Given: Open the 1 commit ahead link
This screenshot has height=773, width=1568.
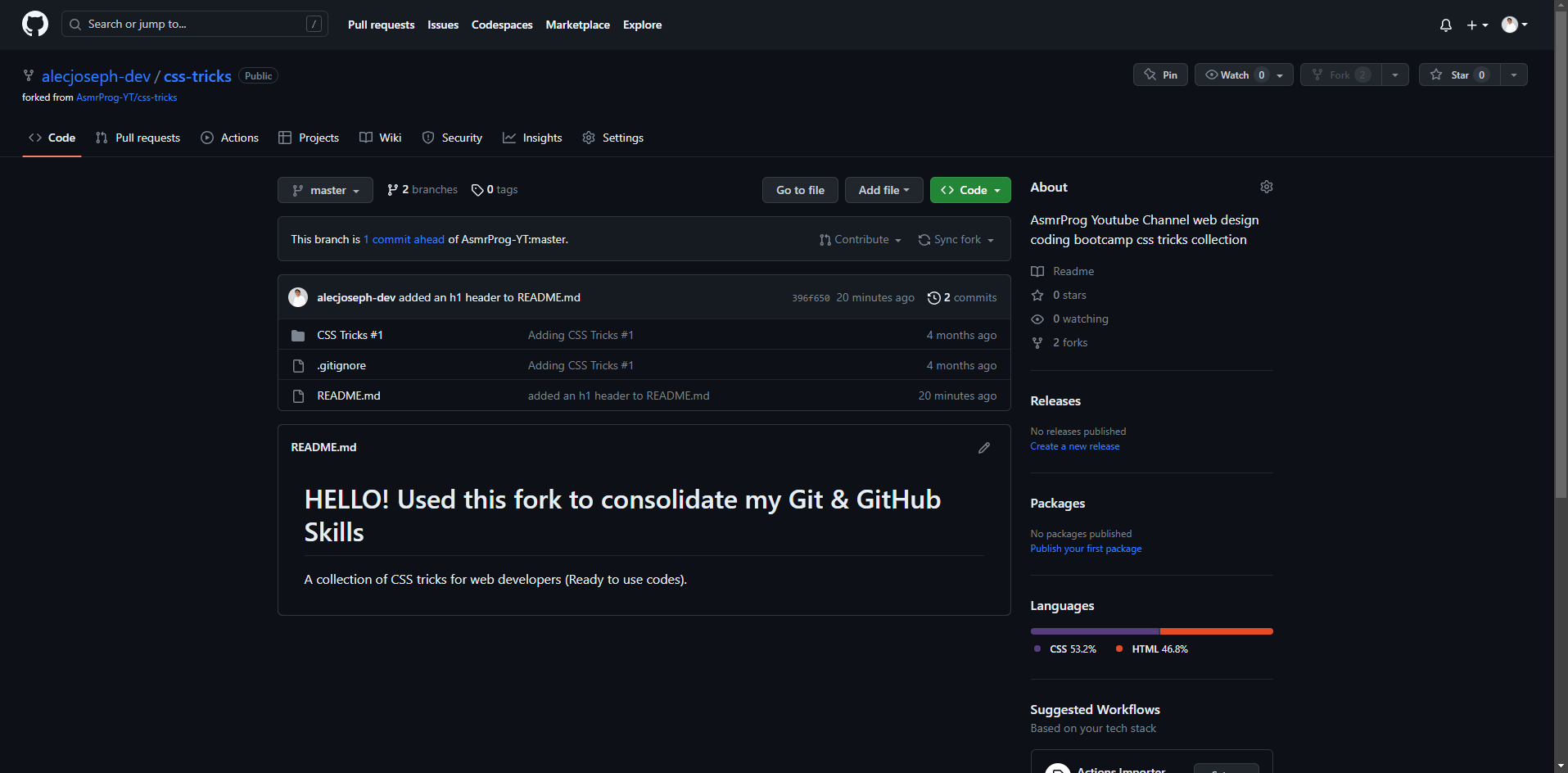Looking at the screenshot, I should 404,239.
